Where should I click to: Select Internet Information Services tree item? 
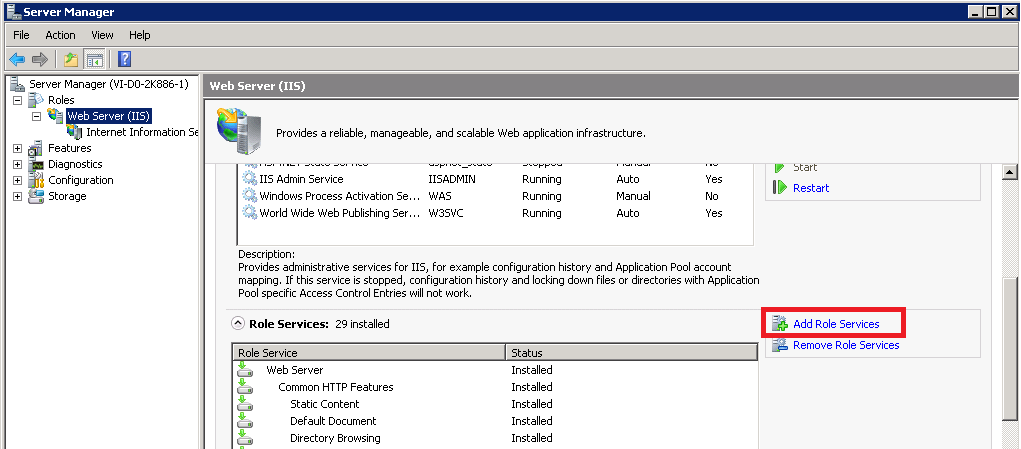pos(142,131)
